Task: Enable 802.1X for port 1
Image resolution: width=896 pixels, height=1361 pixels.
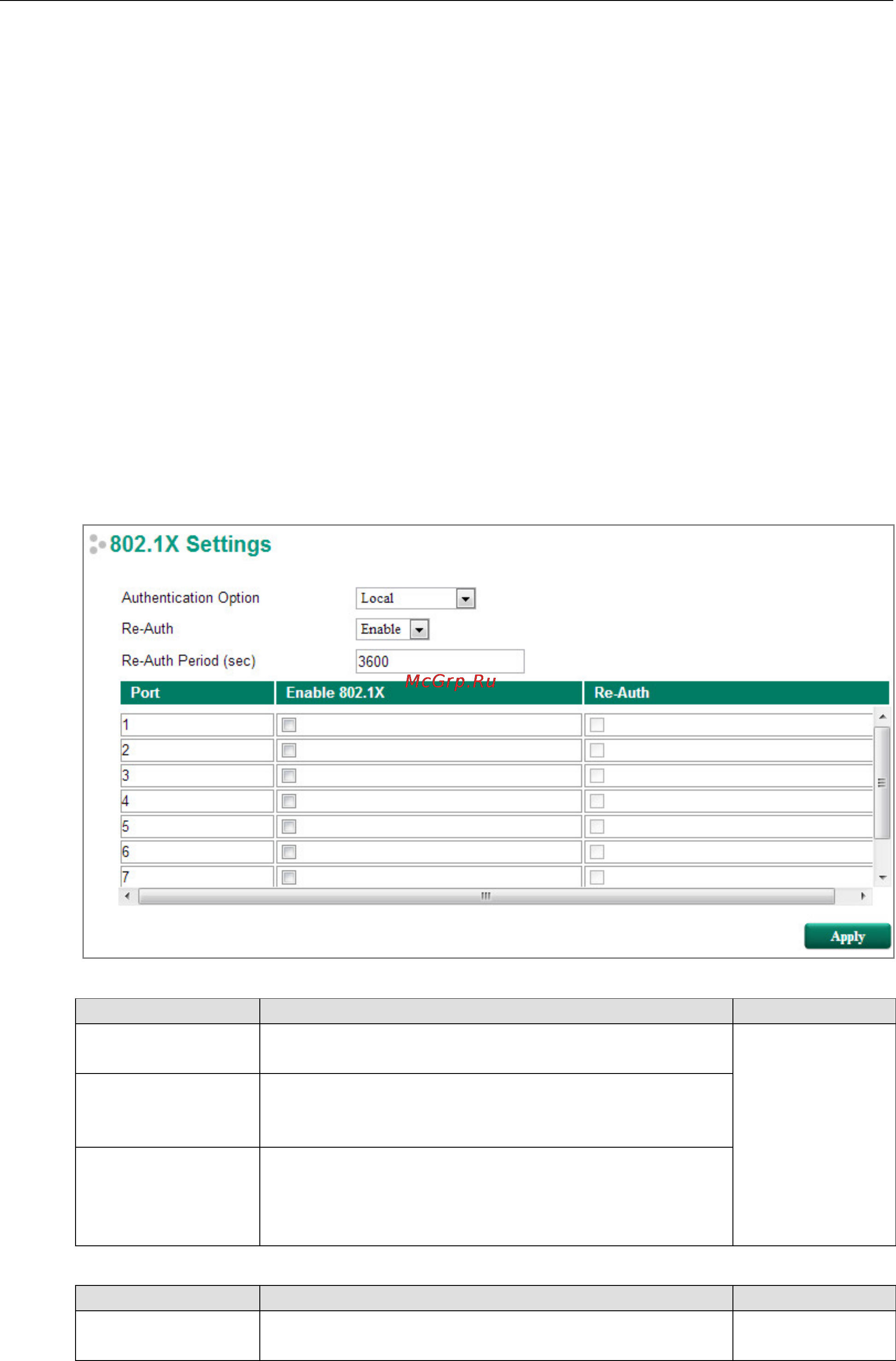Action: point(289,725)
